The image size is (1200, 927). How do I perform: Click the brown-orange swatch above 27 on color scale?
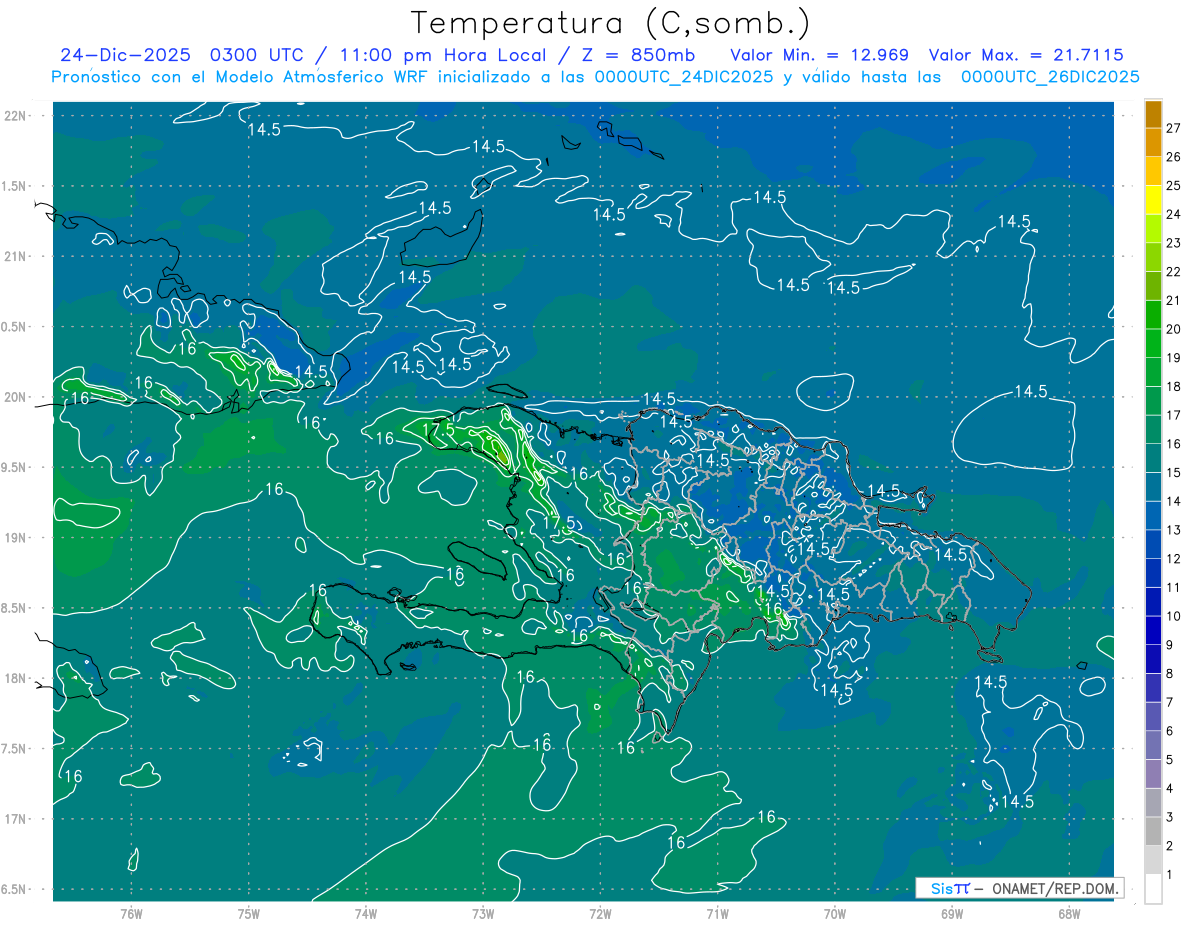[1153, 114]
